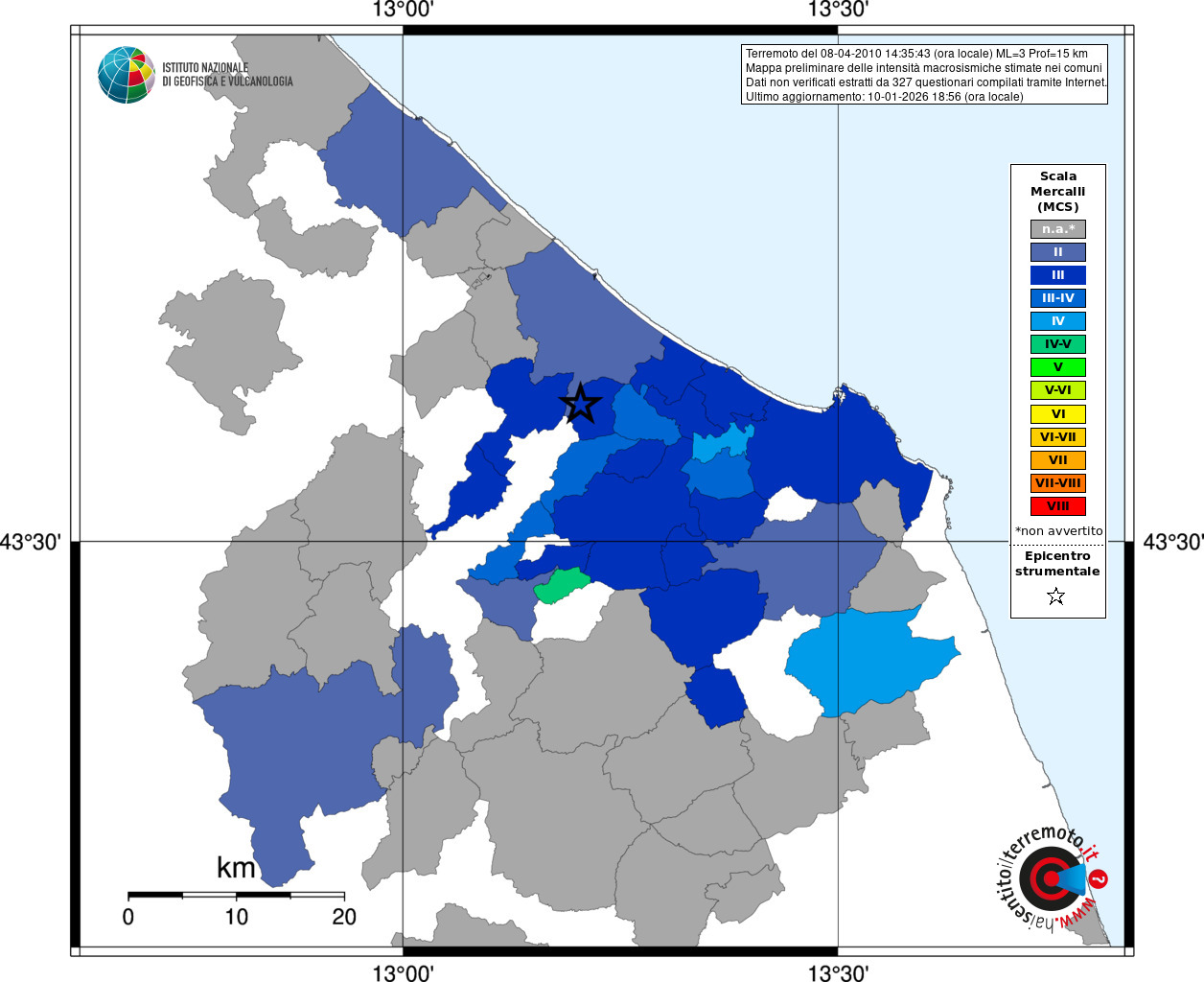Select the III-IV legend swatch
Image resolution: width=1204 pixels, height=982 pixels.
click(1058, 298)
